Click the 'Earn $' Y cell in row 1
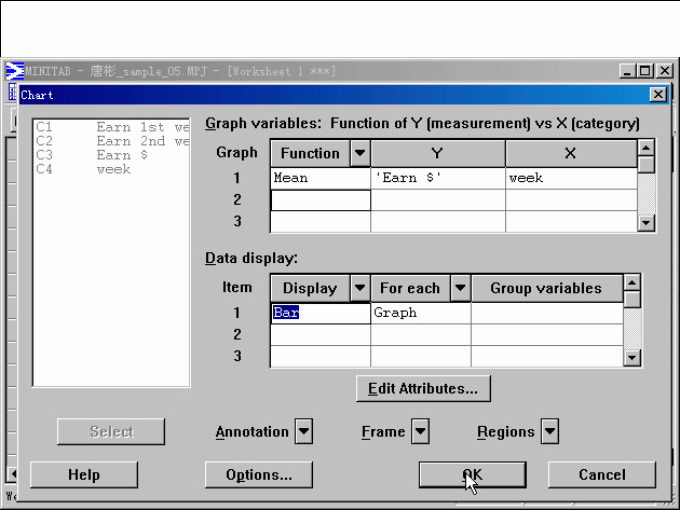680x510 pixels. (x=437, y=178)
